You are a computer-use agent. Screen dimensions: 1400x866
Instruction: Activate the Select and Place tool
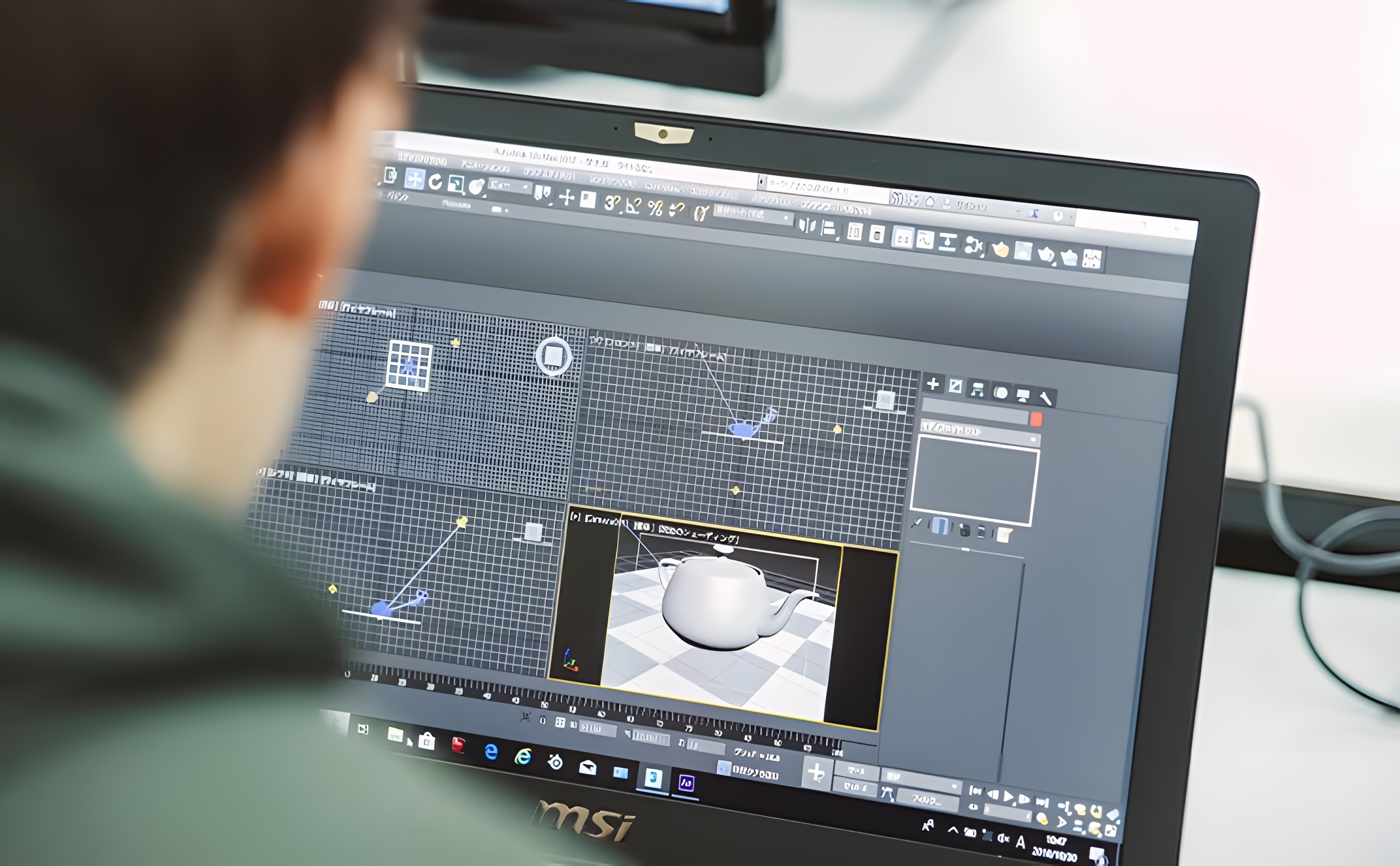click(x=476, y=186)
